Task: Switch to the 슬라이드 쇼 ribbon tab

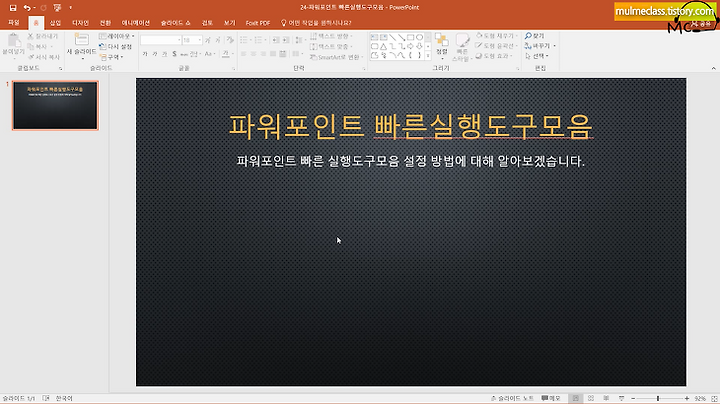Action: (x=175, y=22)
